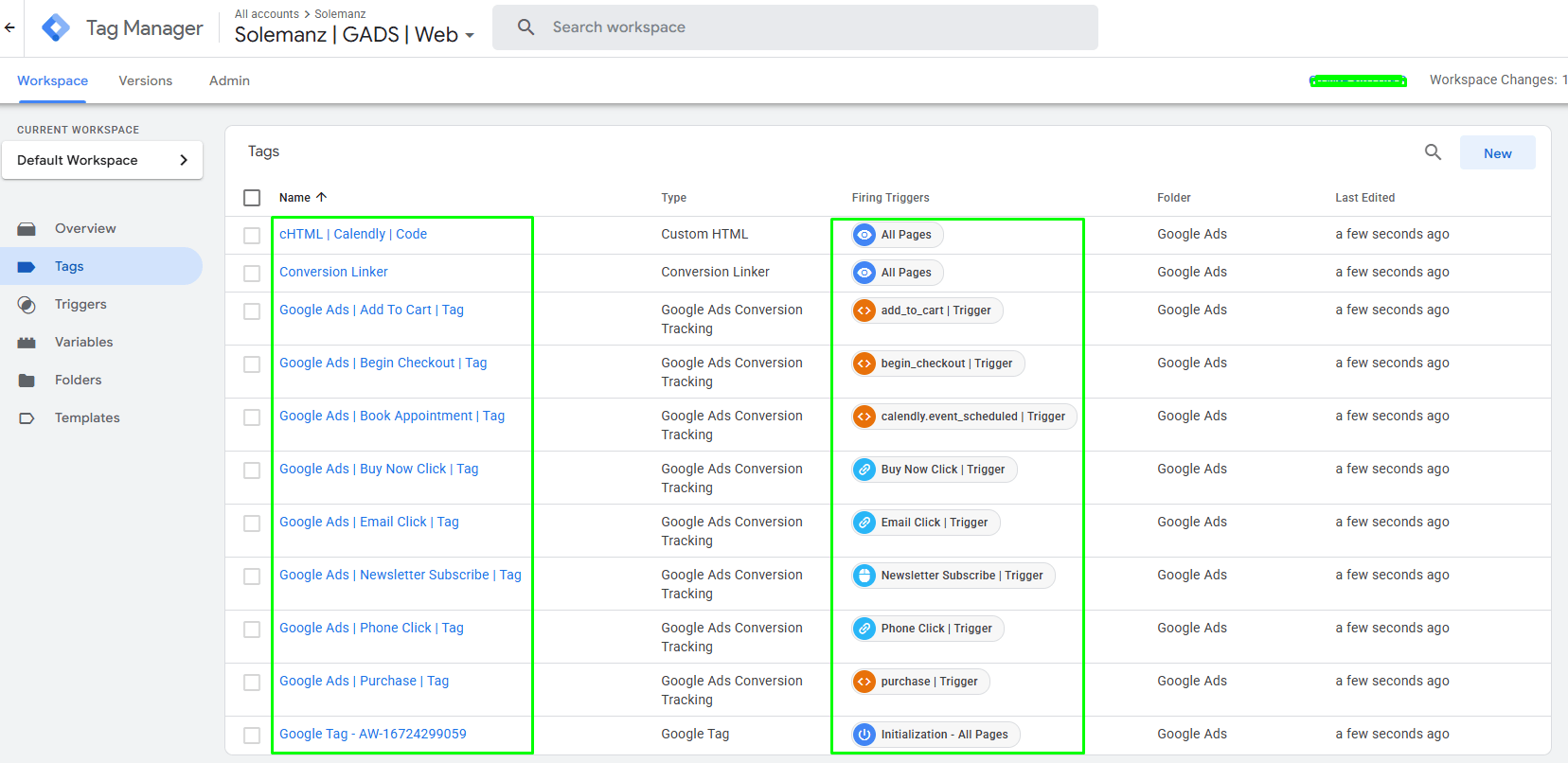Click the calendly.event_scheduled trigger chip
1568x763 pixels.
click(x=963, y=417)
